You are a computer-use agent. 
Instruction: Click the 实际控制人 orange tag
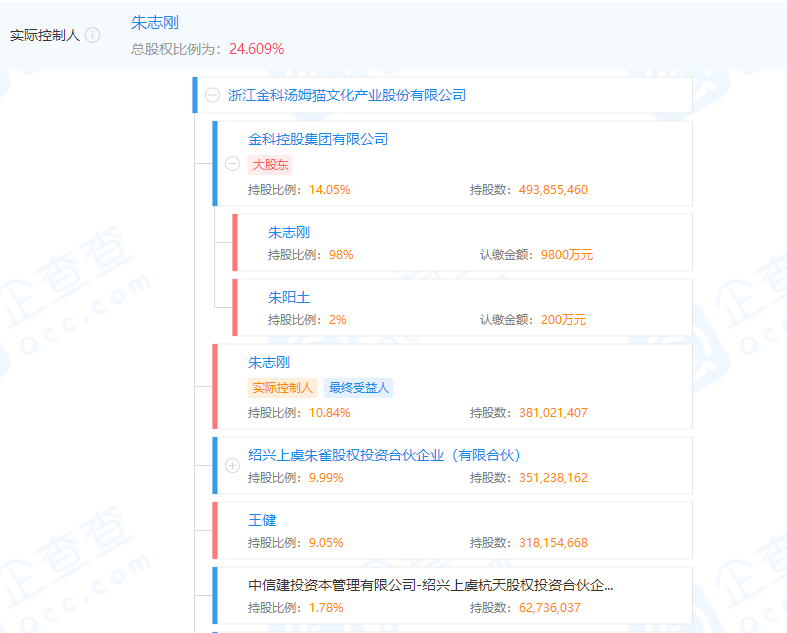tap(282, 388)
